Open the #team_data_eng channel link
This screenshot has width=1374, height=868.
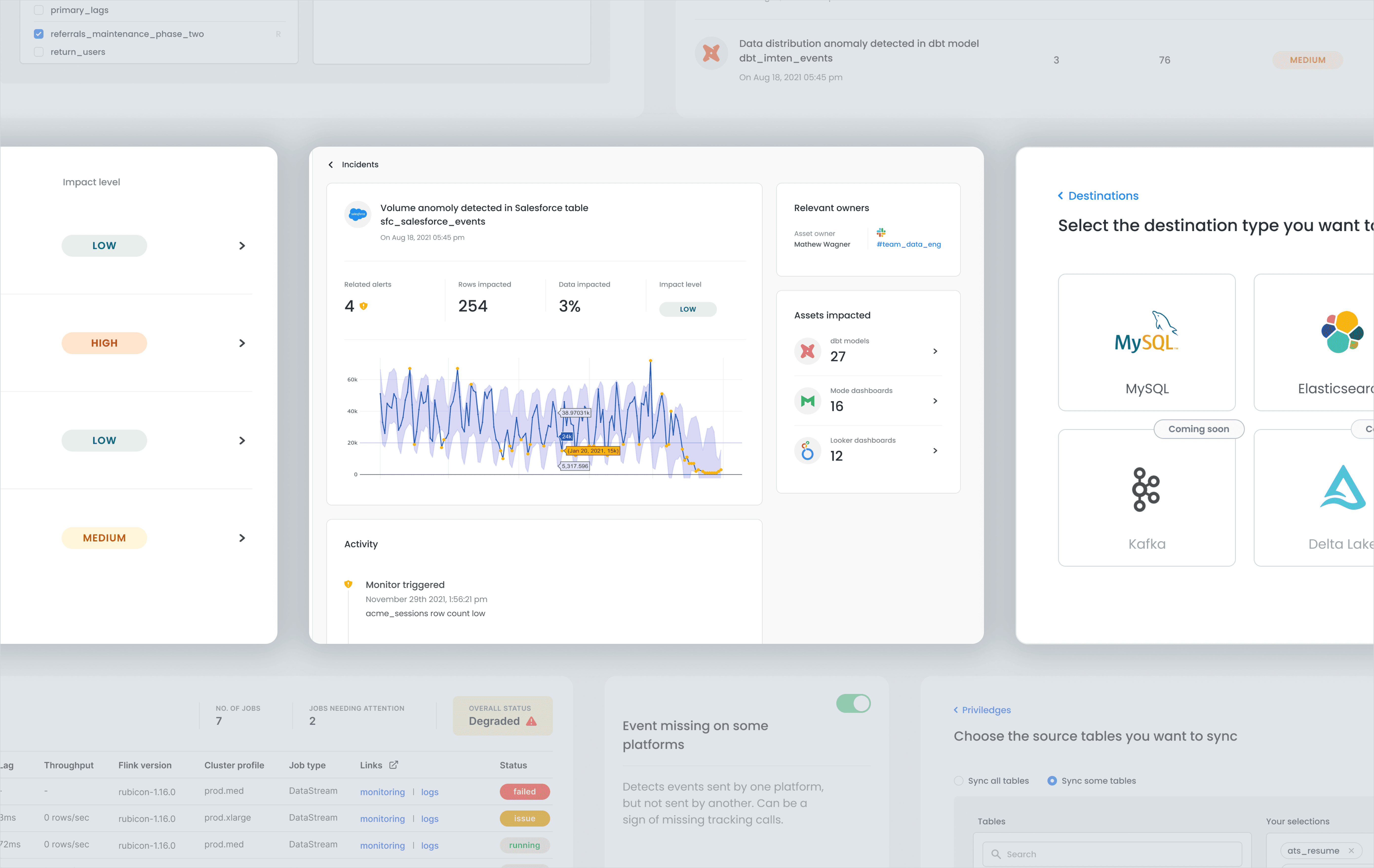point(908,244)
